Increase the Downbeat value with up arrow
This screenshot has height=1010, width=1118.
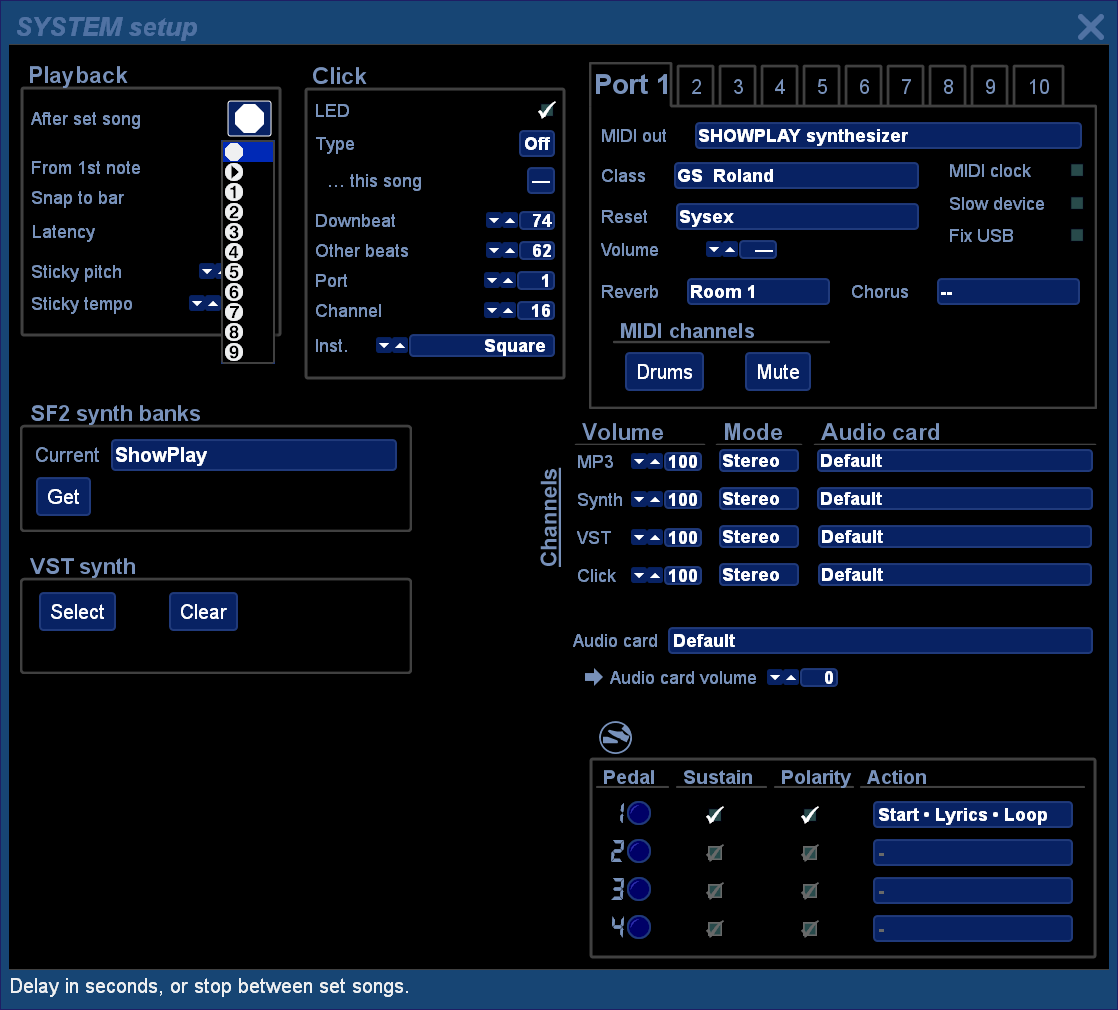point(509,221)
